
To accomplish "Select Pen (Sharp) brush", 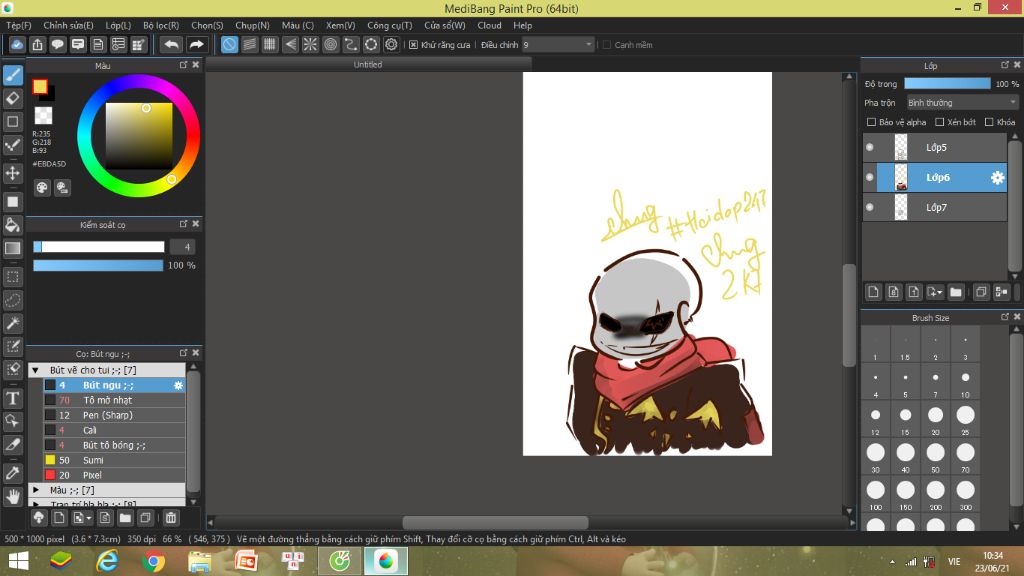I will pyautogui.click(x=114, y=415).
